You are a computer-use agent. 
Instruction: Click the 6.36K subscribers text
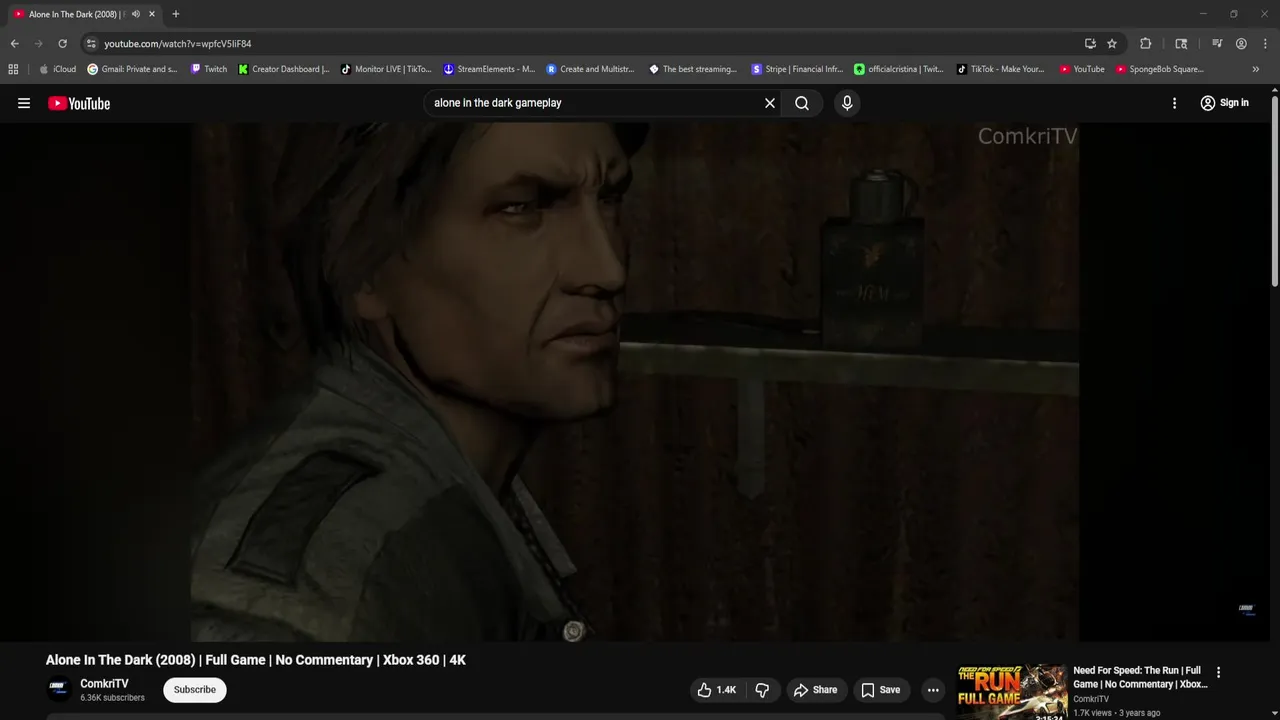112,698
